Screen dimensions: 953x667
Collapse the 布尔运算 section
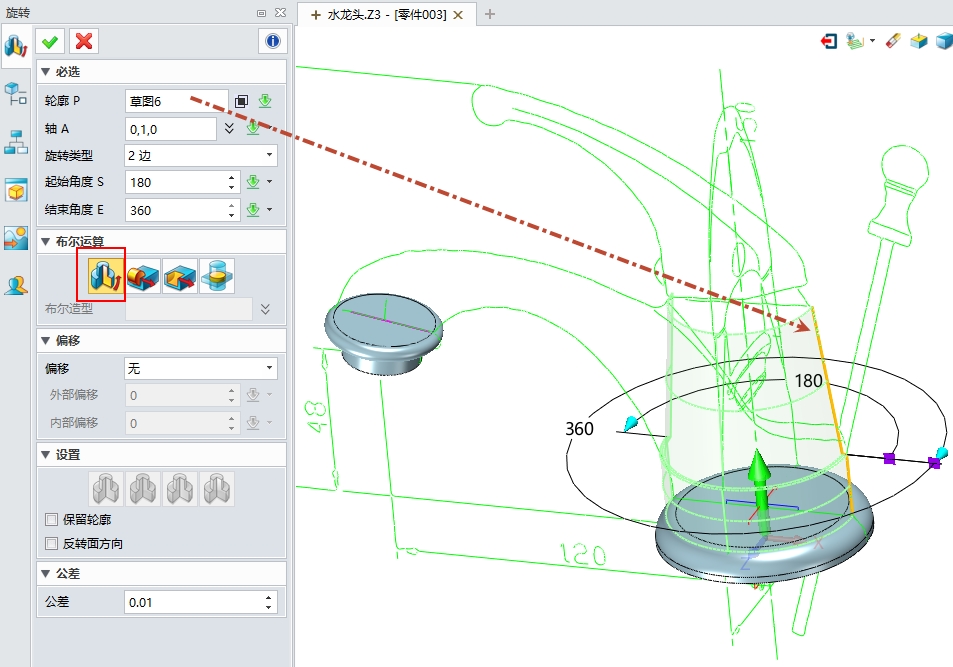point(45,241)
